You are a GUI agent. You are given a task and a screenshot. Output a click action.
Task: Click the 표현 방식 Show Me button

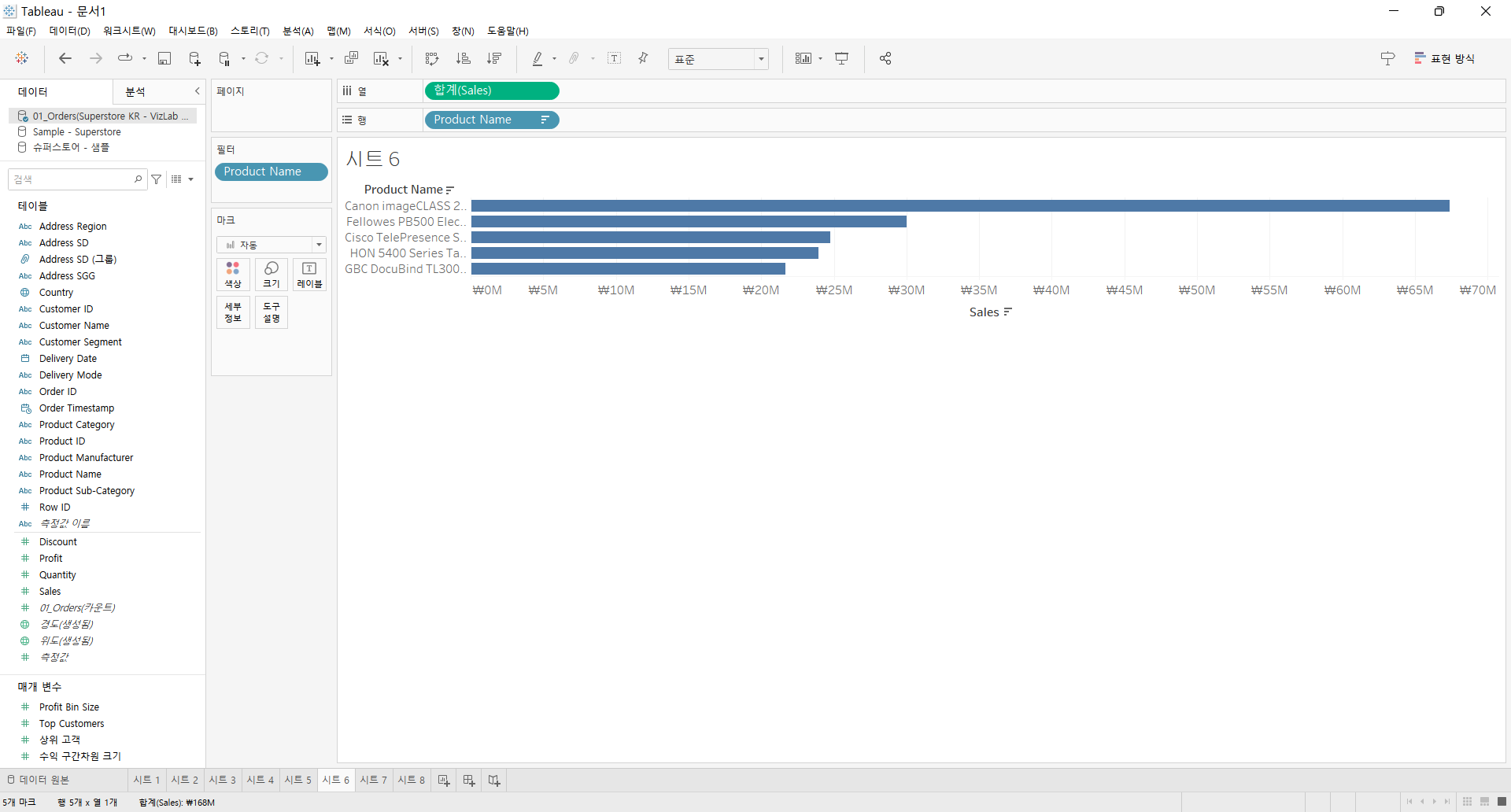pos(1445,58)
